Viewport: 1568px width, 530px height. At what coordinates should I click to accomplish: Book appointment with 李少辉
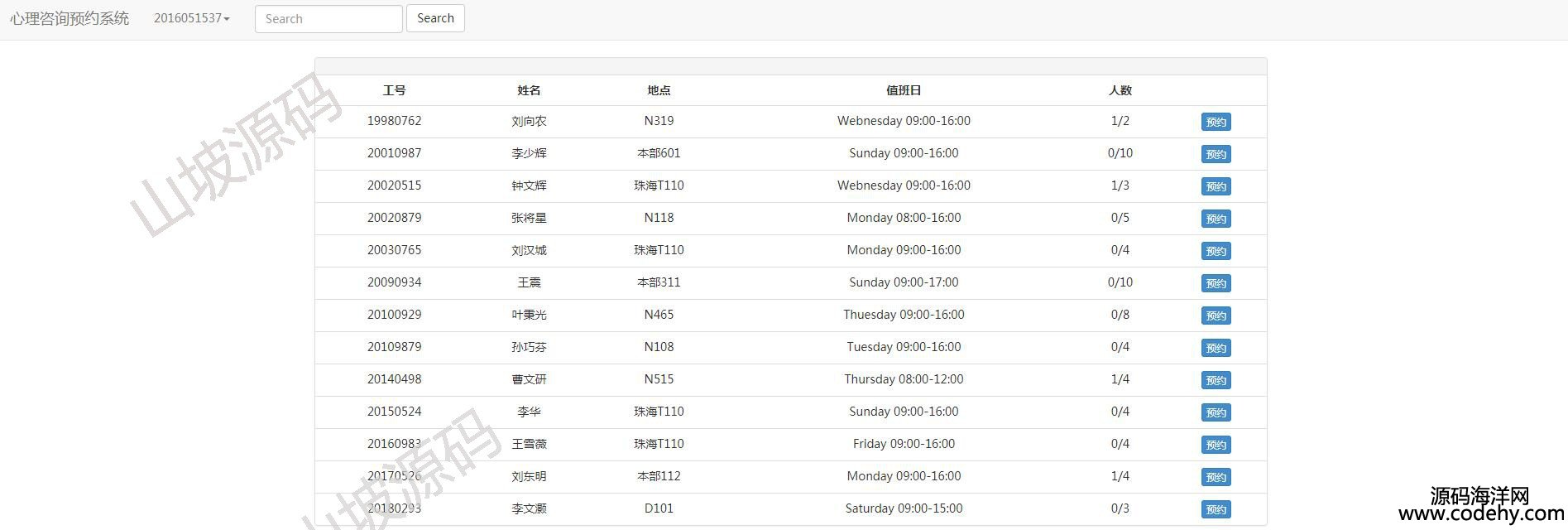pyautogui.click(x=1216, y=154)
